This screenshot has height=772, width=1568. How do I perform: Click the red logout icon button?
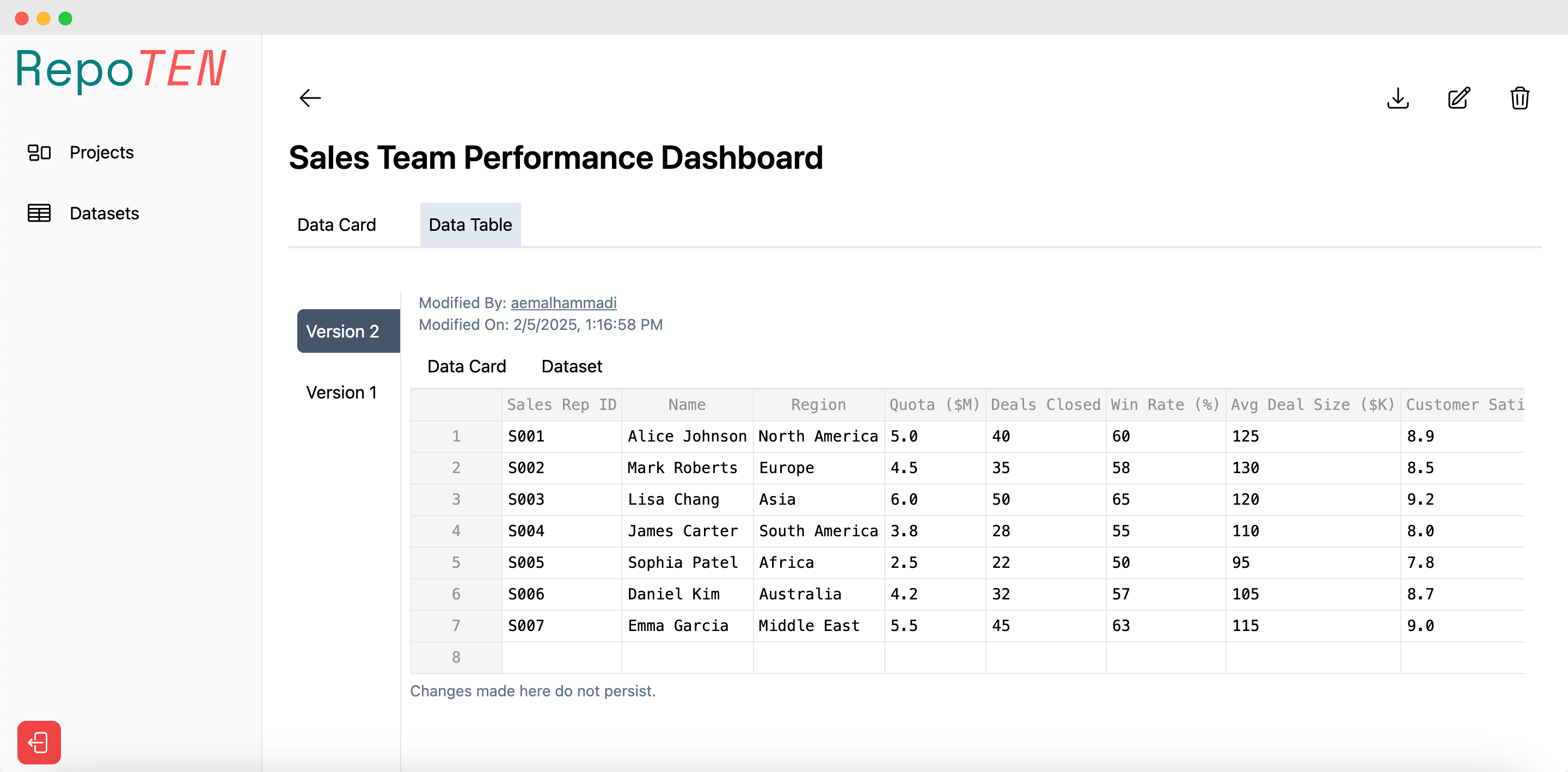39,742
